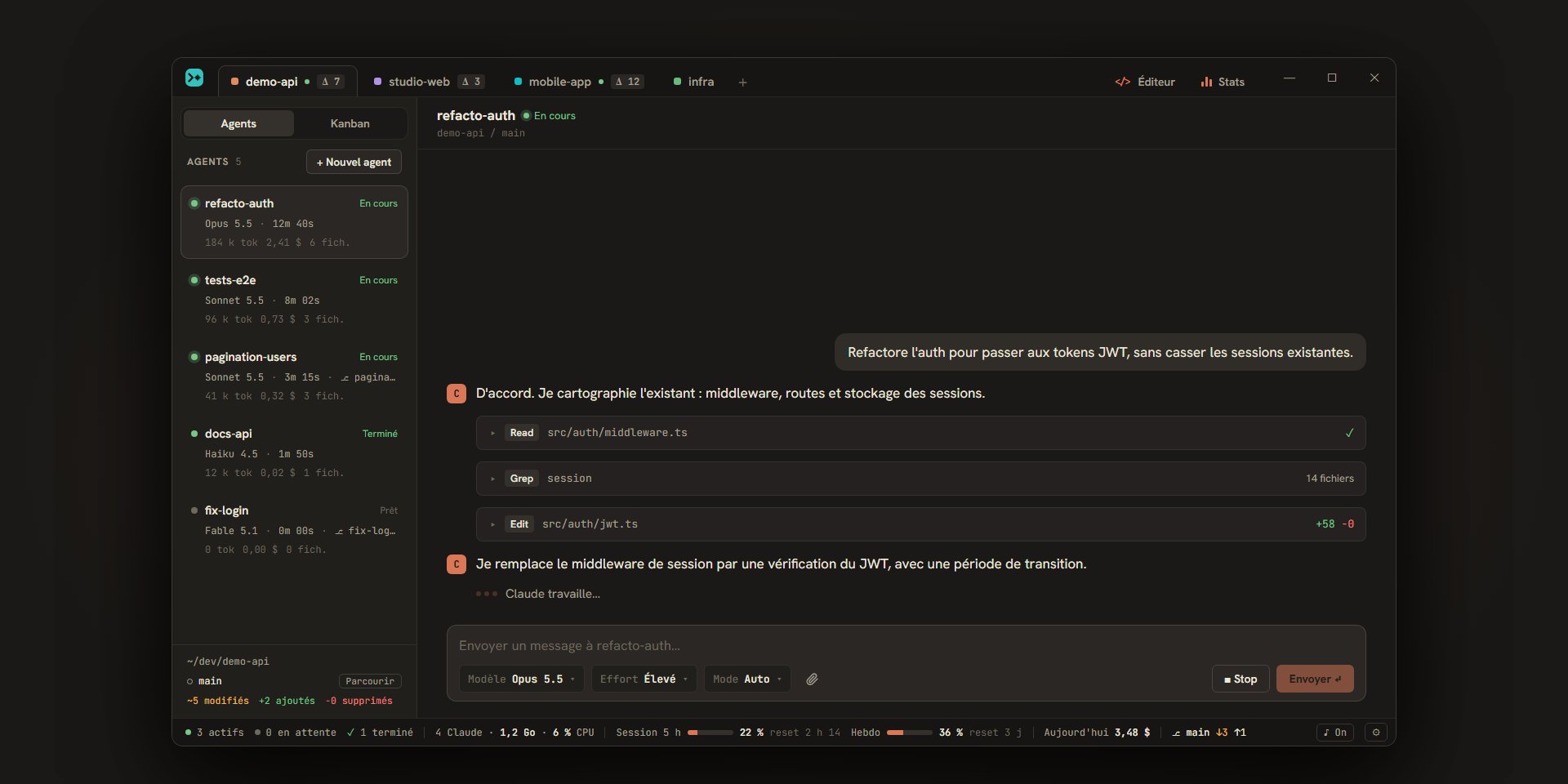The width and height of the screenshot is (1568, 784).
Task: Open the Modèle Opus 5.5 dropdown
Action: point(522,679)
